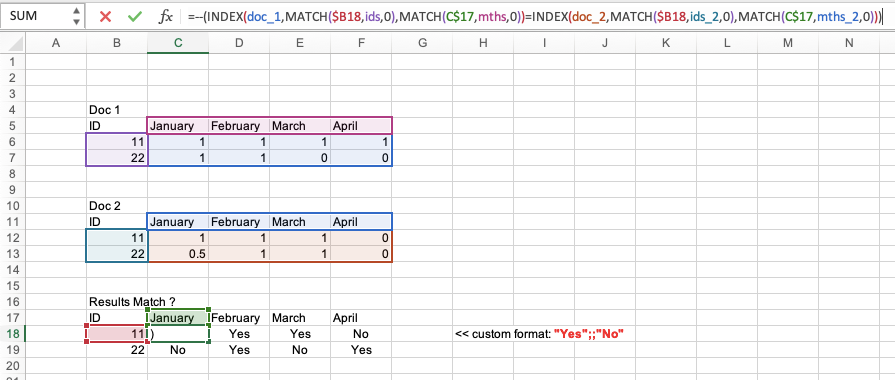Select row 13 header
The height and width of the screenshot is (380, 895).
coord(13,254)
